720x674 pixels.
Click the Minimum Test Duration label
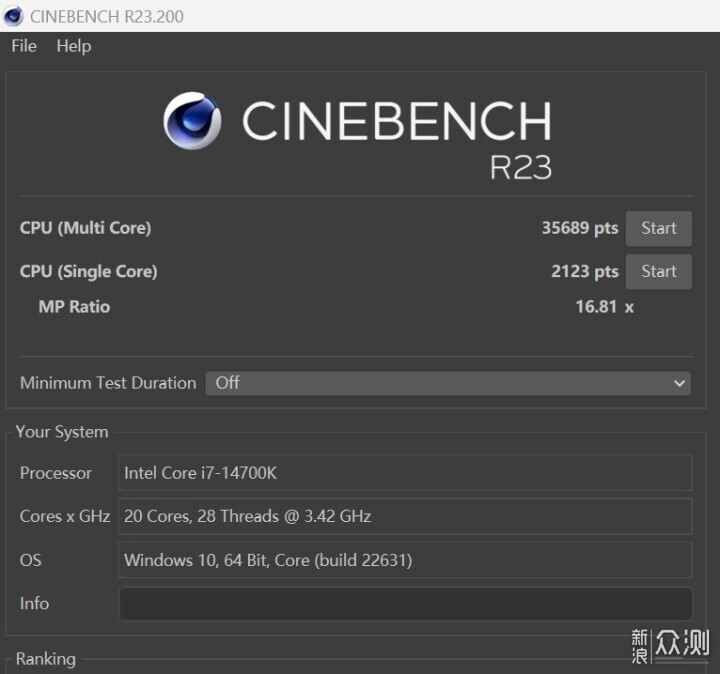108,383
